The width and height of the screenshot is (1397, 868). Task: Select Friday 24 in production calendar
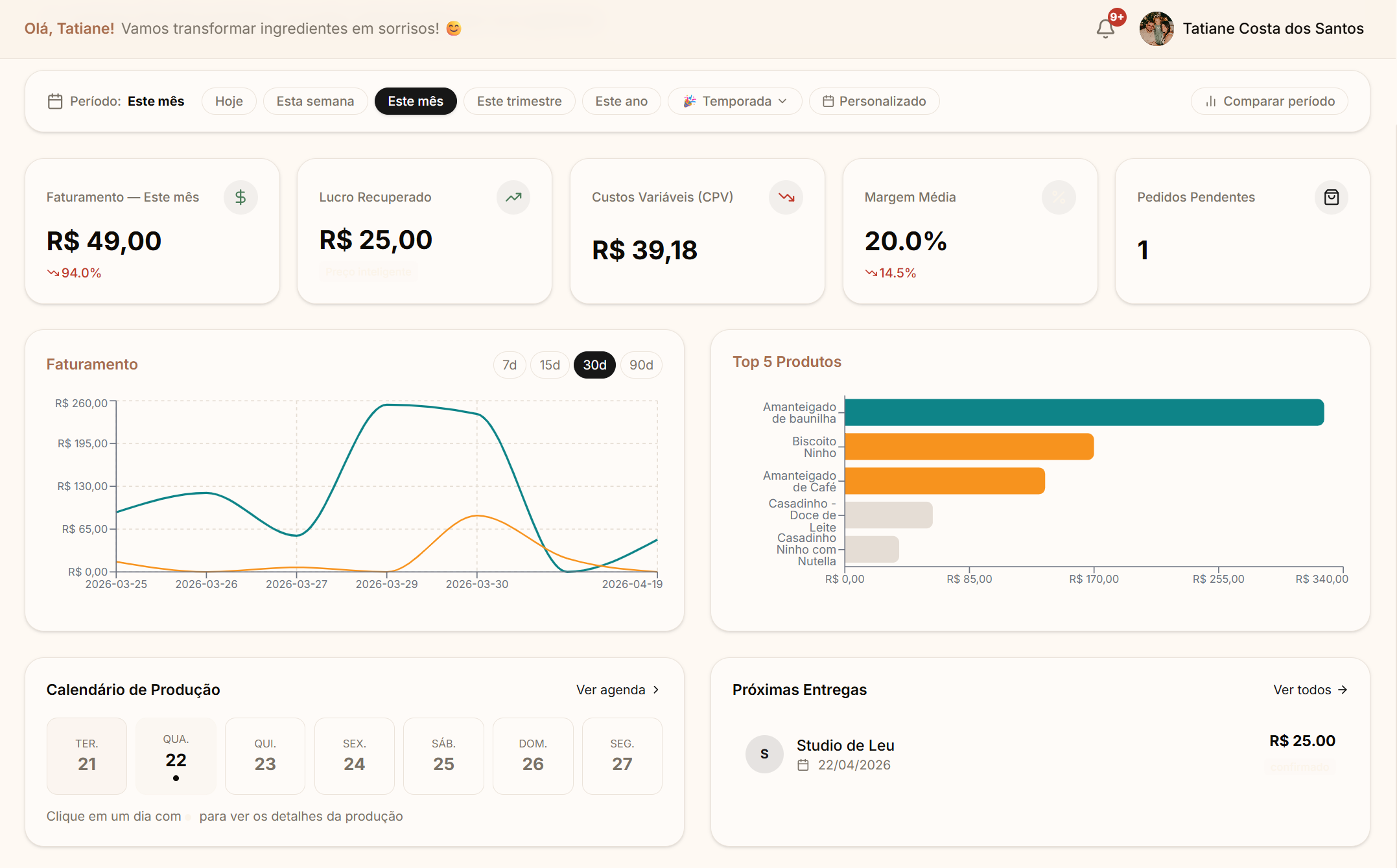[x=355, y=756]
